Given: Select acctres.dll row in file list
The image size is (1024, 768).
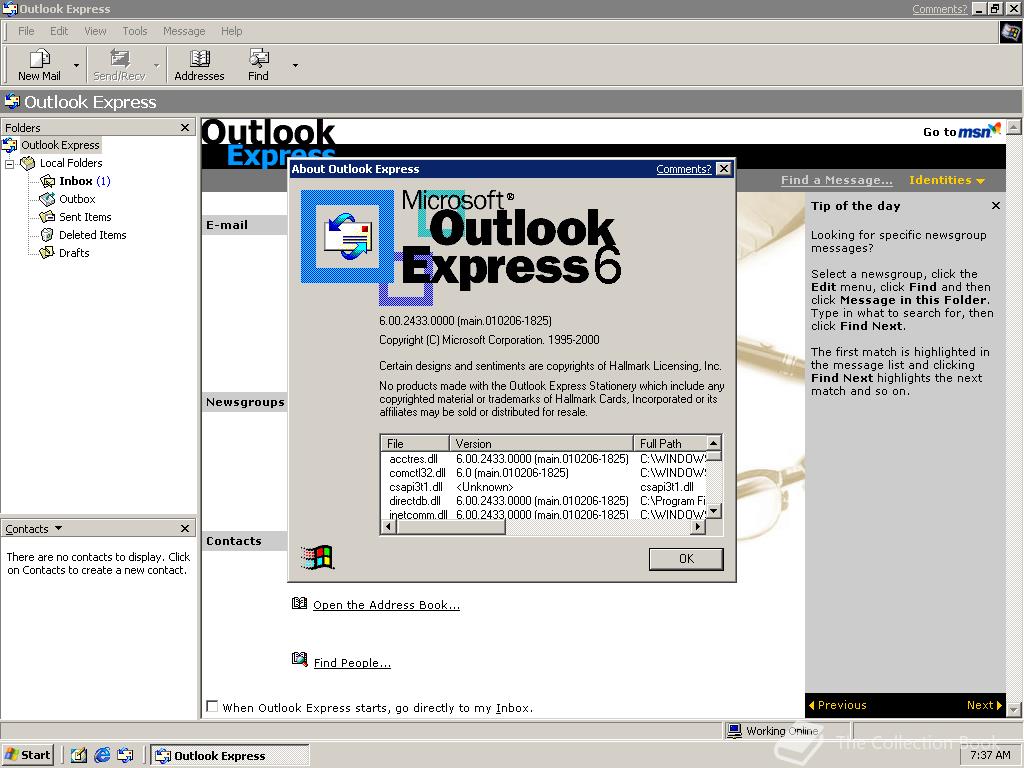Looking at the screenshot, I should tap(543, 459).
